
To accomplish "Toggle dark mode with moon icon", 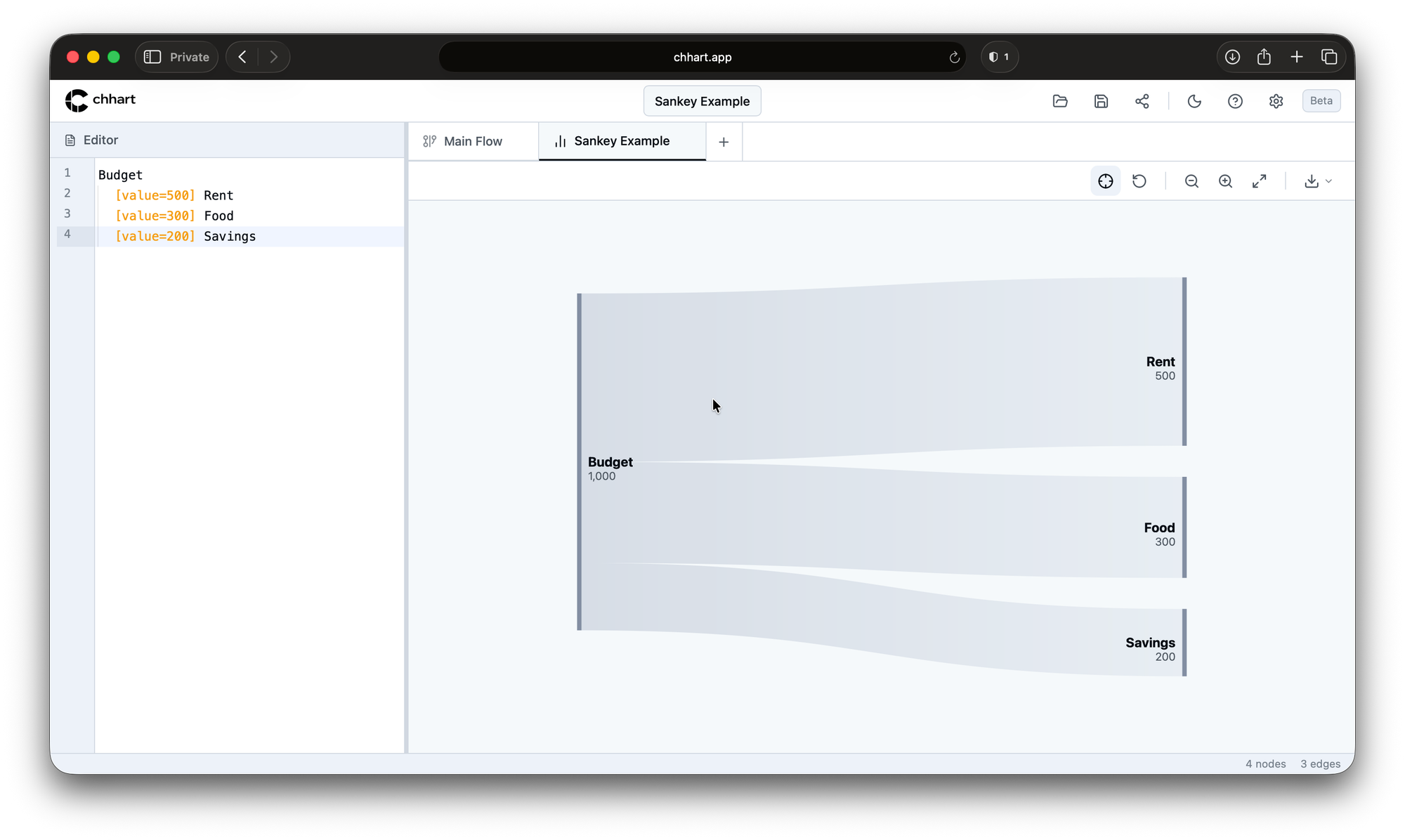I will [1194, 101].
